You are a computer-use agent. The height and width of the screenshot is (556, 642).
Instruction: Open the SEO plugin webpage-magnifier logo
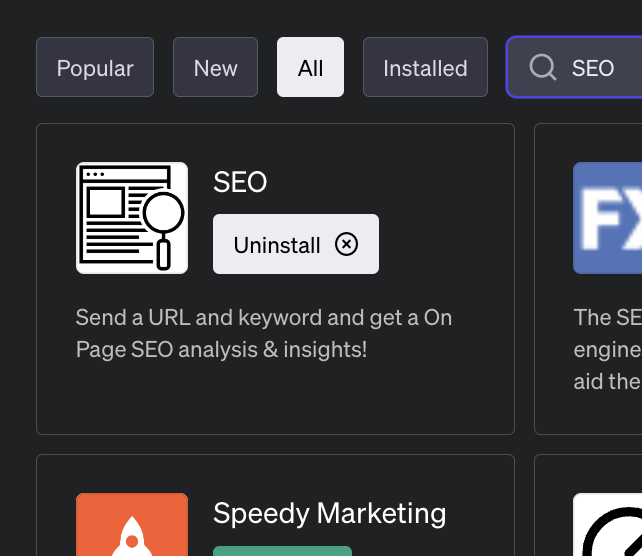[x=132, y=218]
